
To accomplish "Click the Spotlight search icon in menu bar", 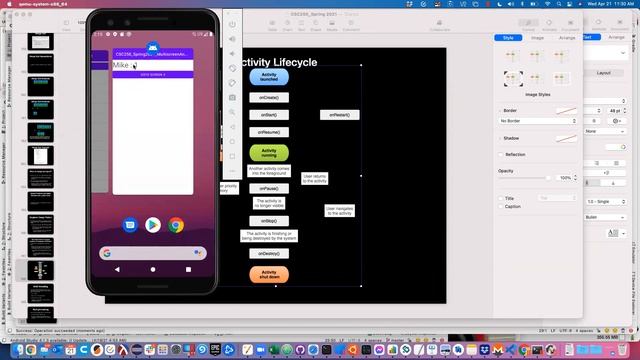I will 559,4.
